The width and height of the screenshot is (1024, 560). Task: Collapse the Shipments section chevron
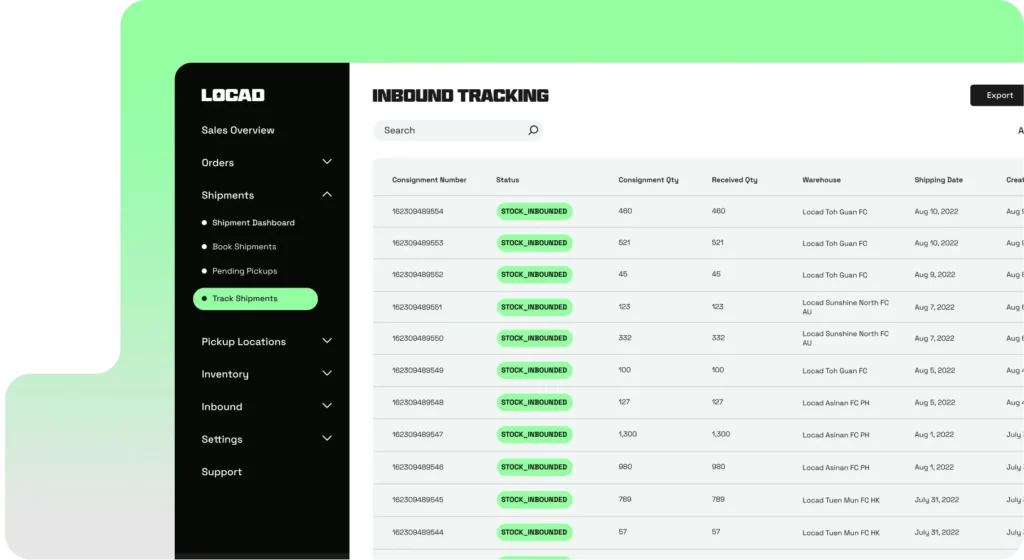(327, 195)
